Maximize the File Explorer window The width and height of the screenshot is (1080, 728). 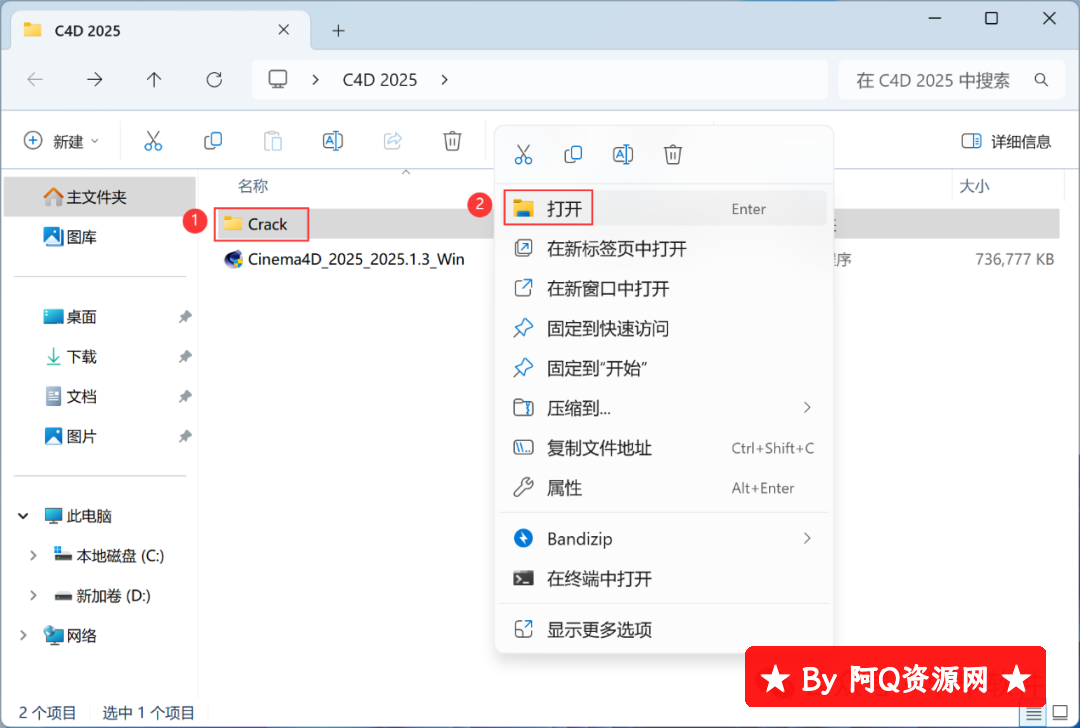[x=991, y=19]
